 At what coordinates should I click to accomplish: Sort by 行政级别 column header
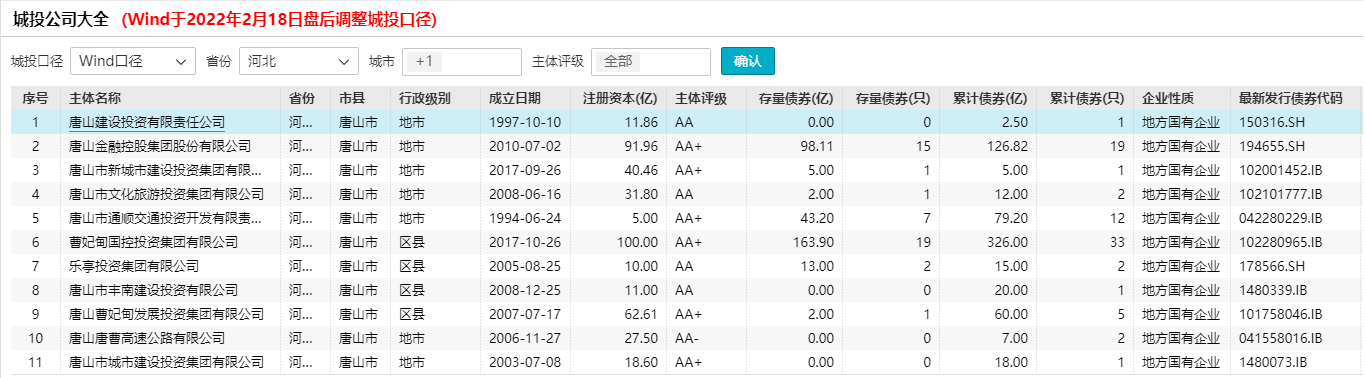pos(425,98)
